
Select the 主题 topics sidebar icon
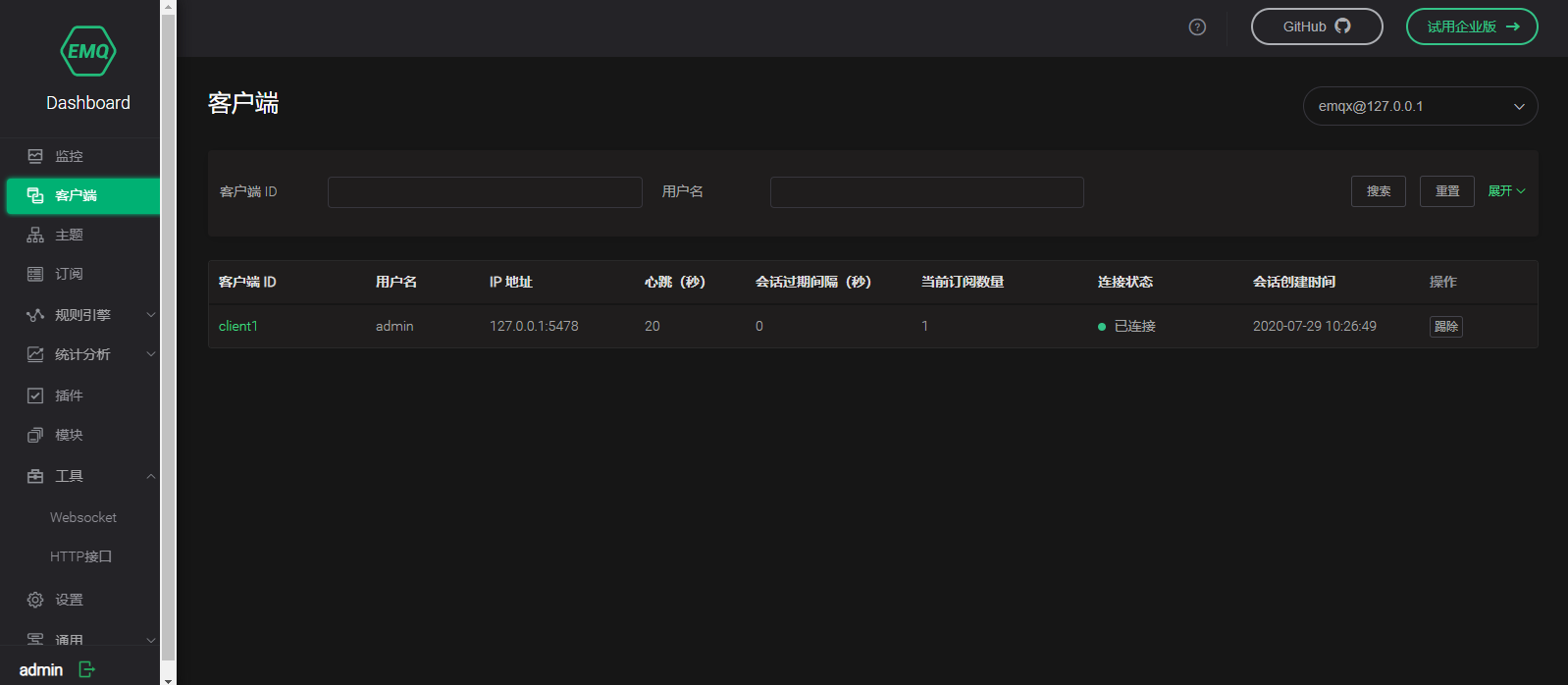point(35,235)
